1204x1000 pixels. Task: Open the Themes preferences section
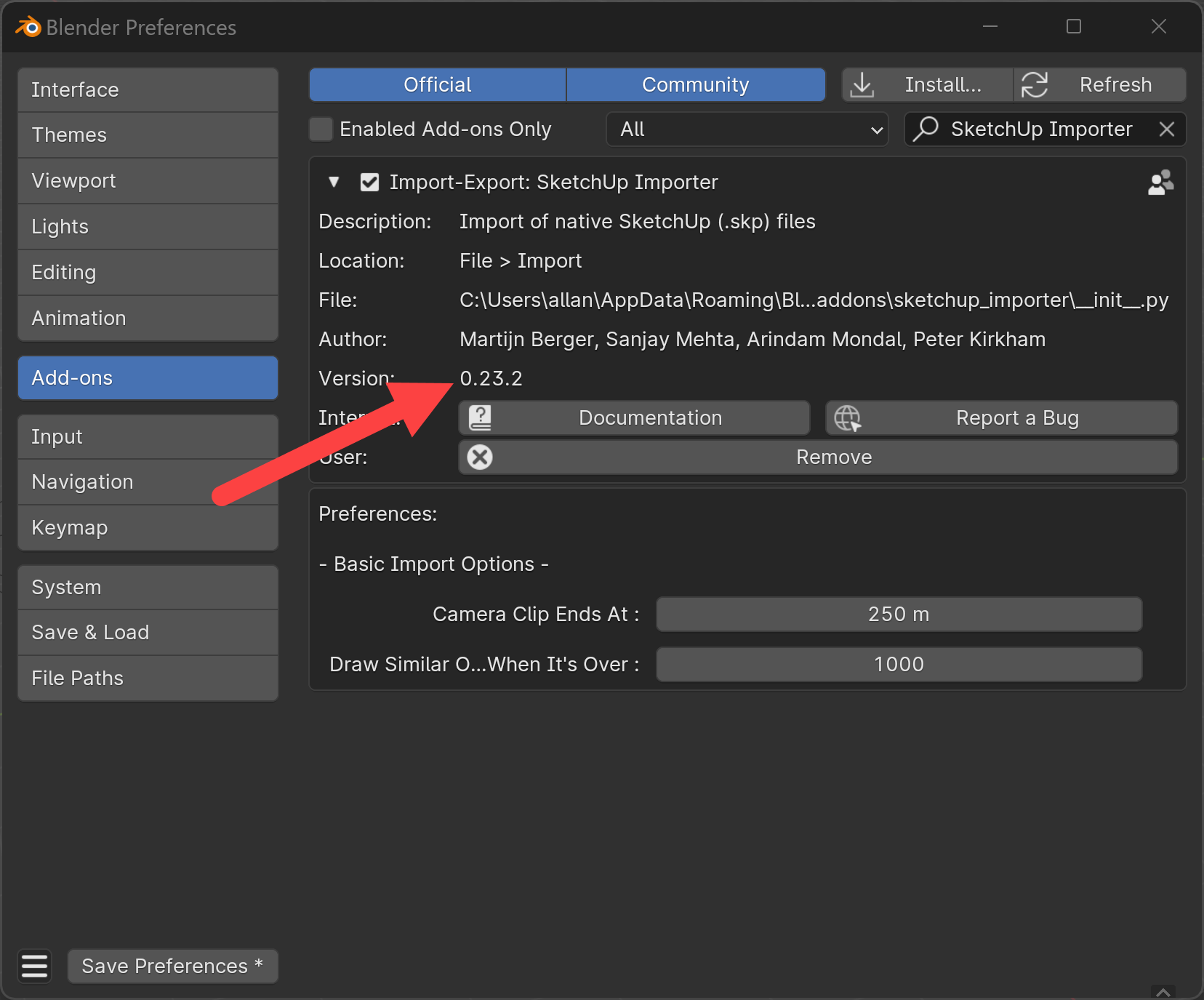point(69,135)
